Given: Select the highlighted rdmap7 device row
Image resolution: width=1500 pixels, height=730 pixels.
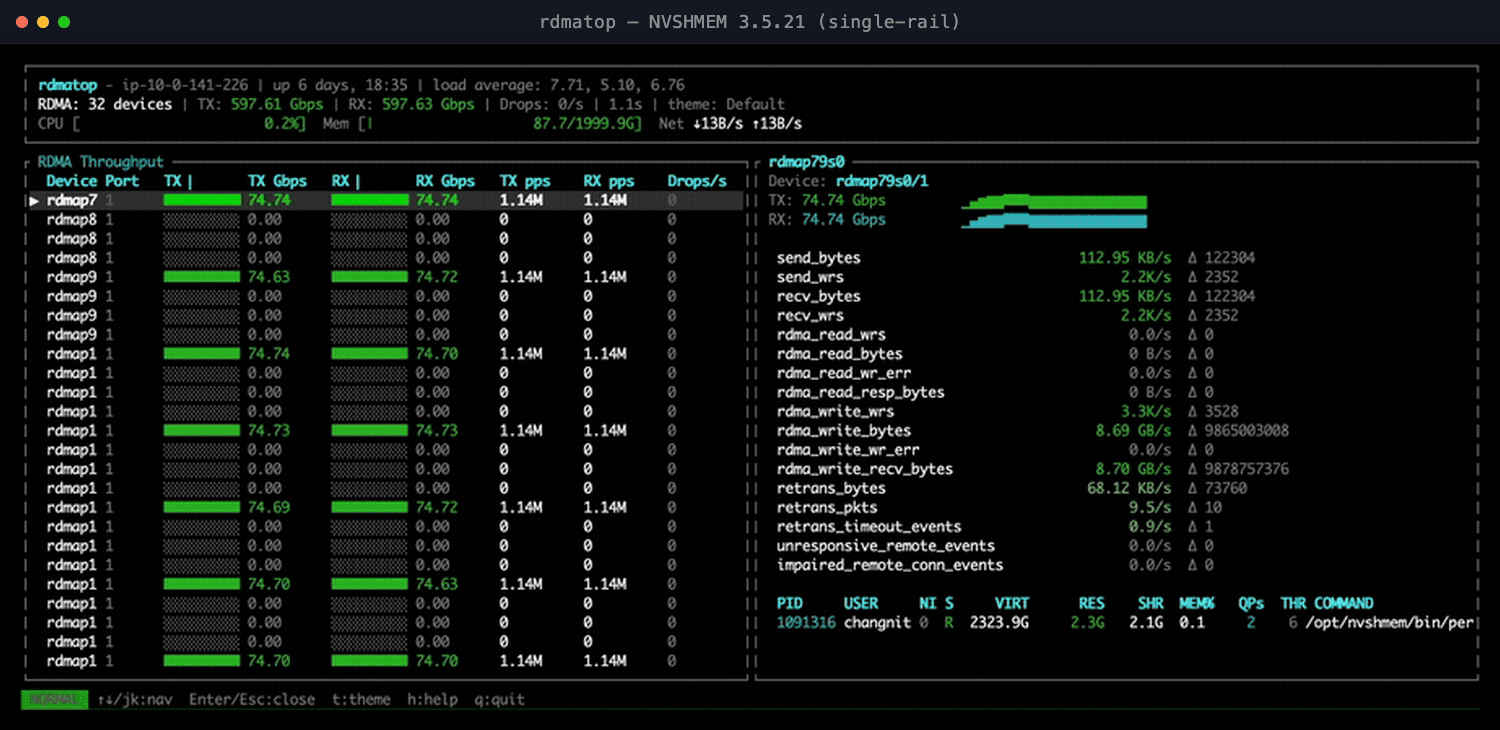Looking at the screenshot, I should click(385, 200).
